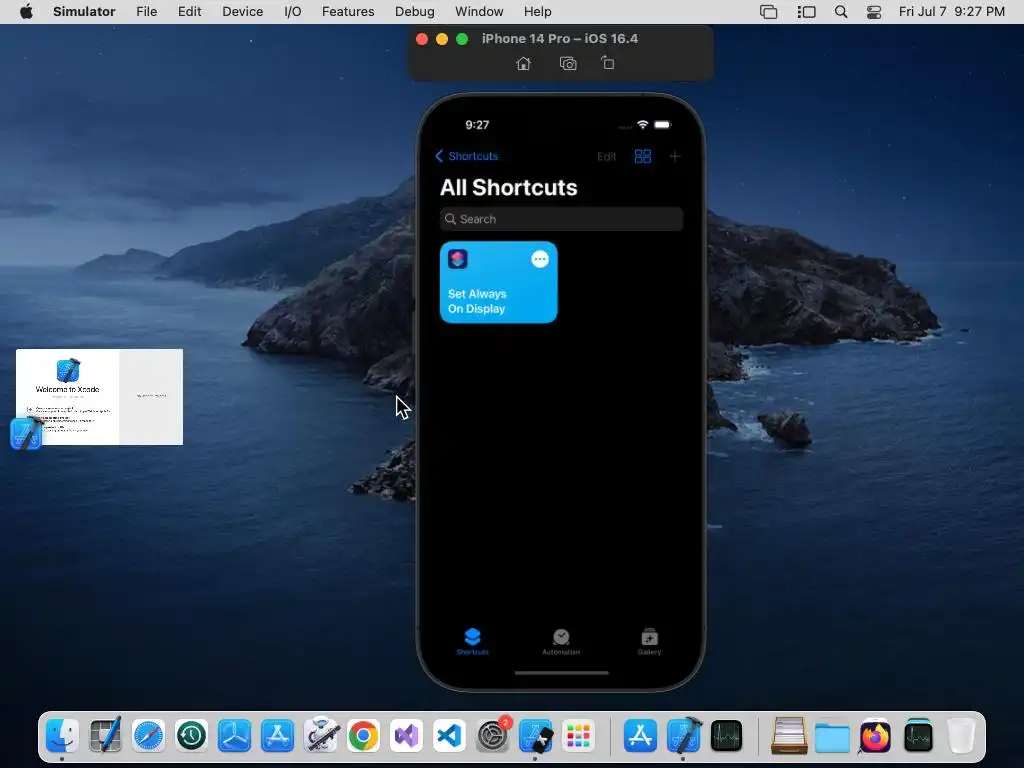Open Activity Monitor next to Xcode in dock
The height and width of the screenshot is (768, 1024).
pos(726,736)
